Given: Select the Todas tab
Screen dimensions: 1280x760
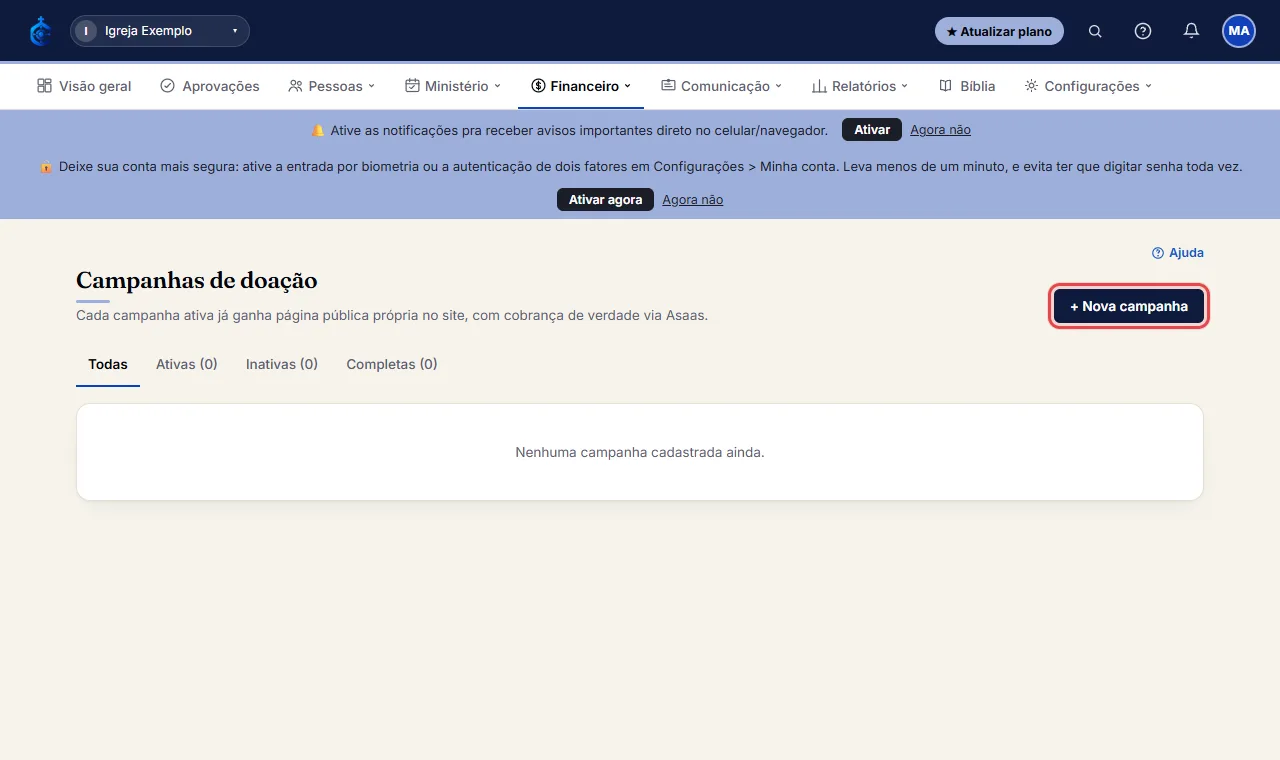Looking at the screenshot, I should point(108,364).
